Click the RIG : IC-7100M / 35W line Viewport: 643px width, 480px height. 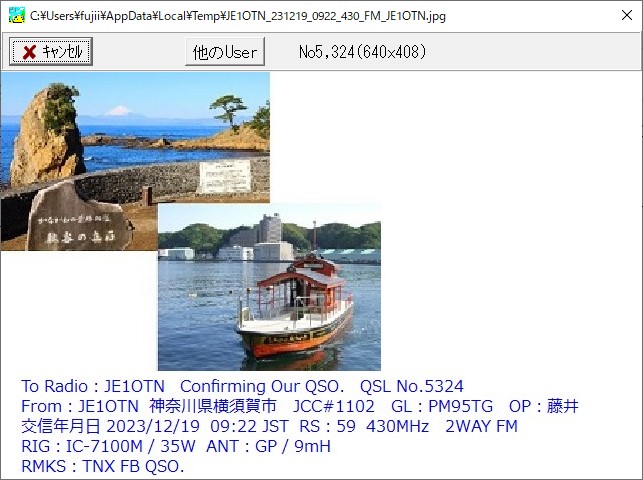(x=108, y=446)
